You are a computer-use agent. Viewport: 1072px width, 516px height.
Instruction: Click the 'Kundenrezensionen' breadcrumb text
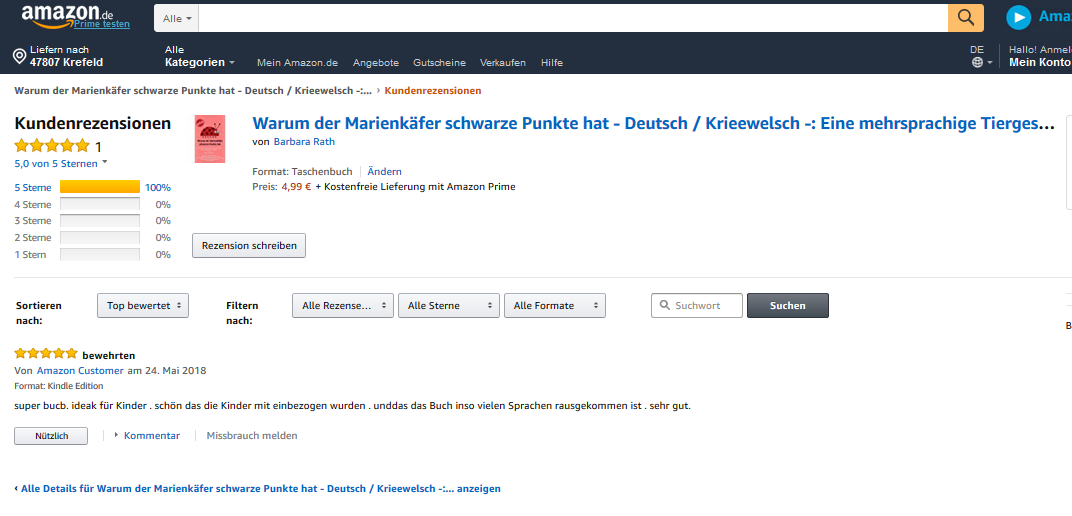click(x=433, y=90)
